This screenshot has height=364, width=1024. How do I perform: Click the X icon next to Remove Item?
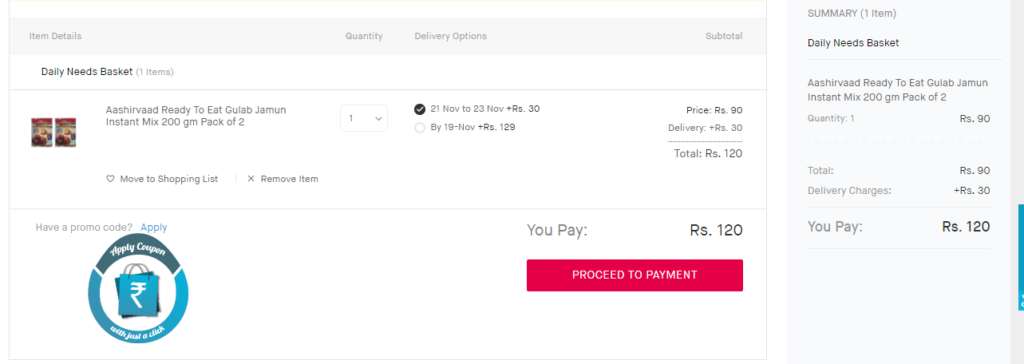[x=251, y=178]
